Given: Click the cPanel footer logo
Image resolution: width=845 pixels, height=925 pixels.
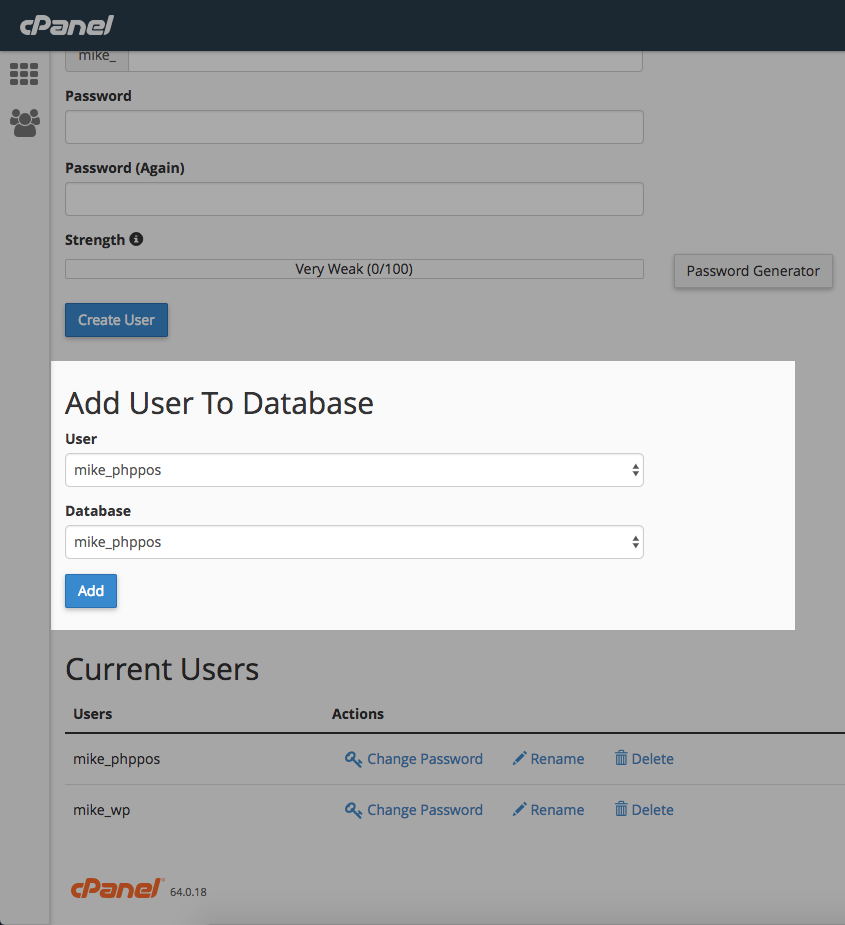Looking at the screenshot, I should pyautogui.click(x=117, y=888).
